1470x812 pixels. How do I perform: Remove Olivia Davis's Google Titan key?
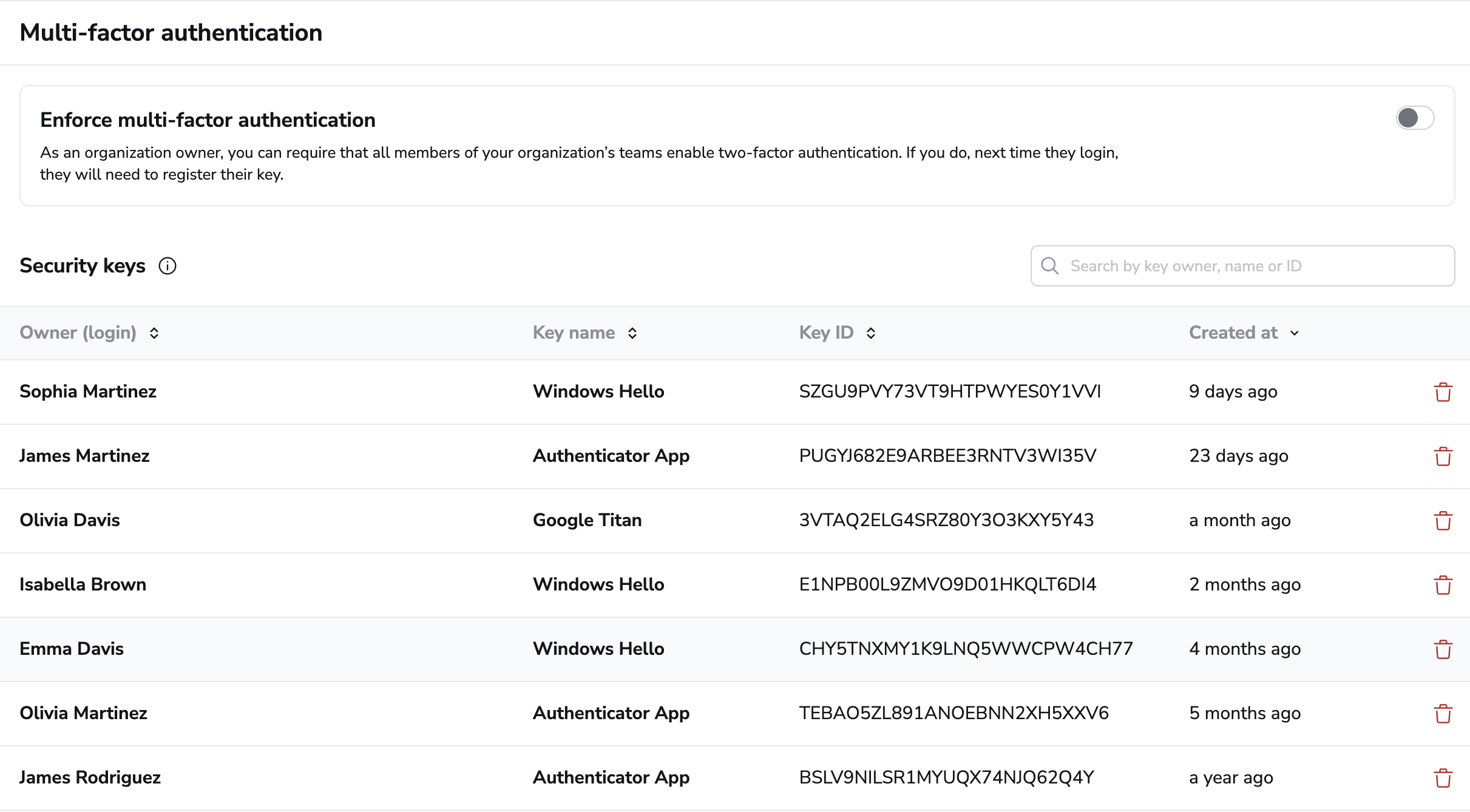point(1443,521)
